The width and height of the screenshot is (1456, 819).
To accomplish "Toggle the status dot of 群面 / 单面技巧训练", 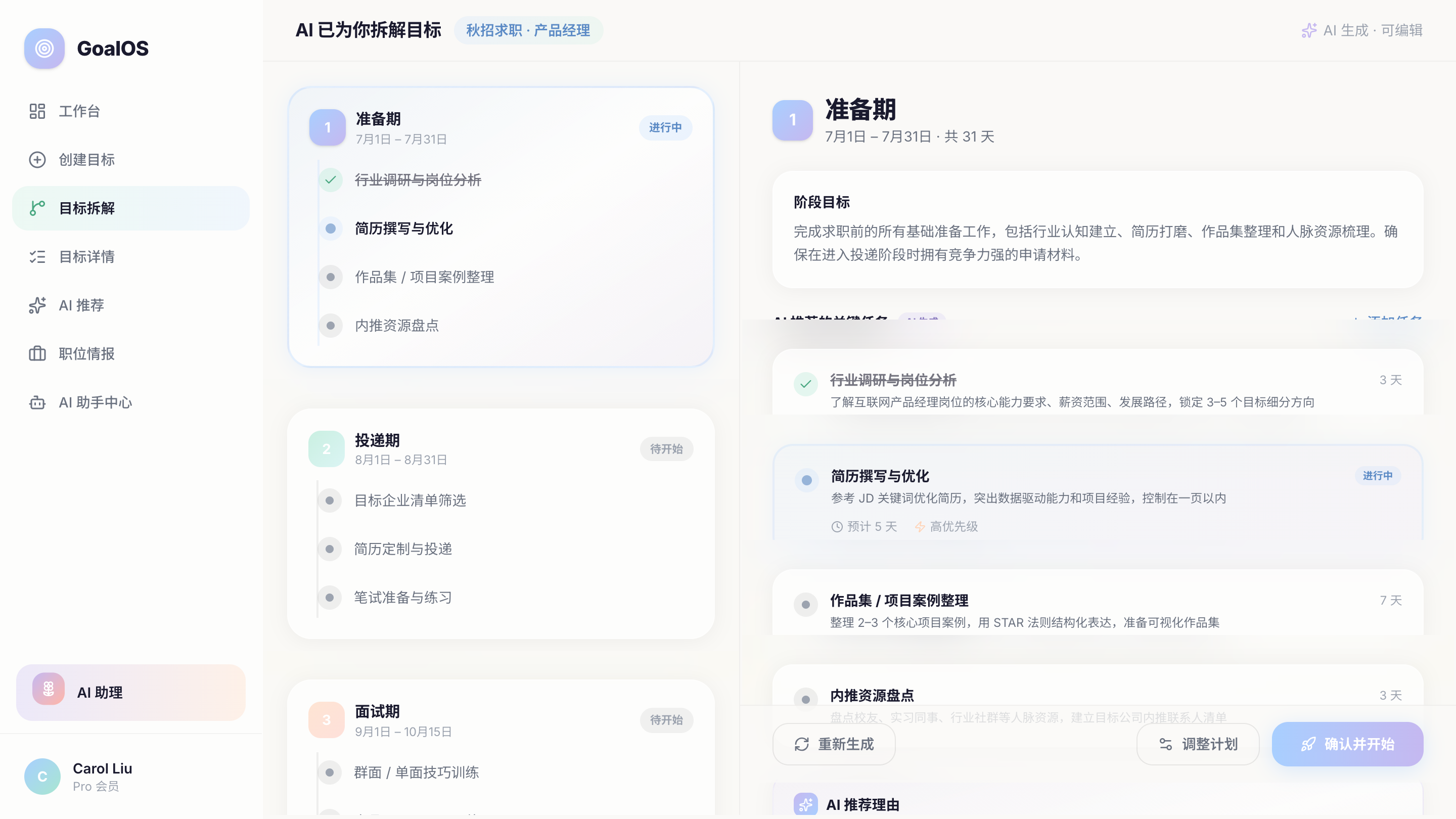I will [330, 772].
